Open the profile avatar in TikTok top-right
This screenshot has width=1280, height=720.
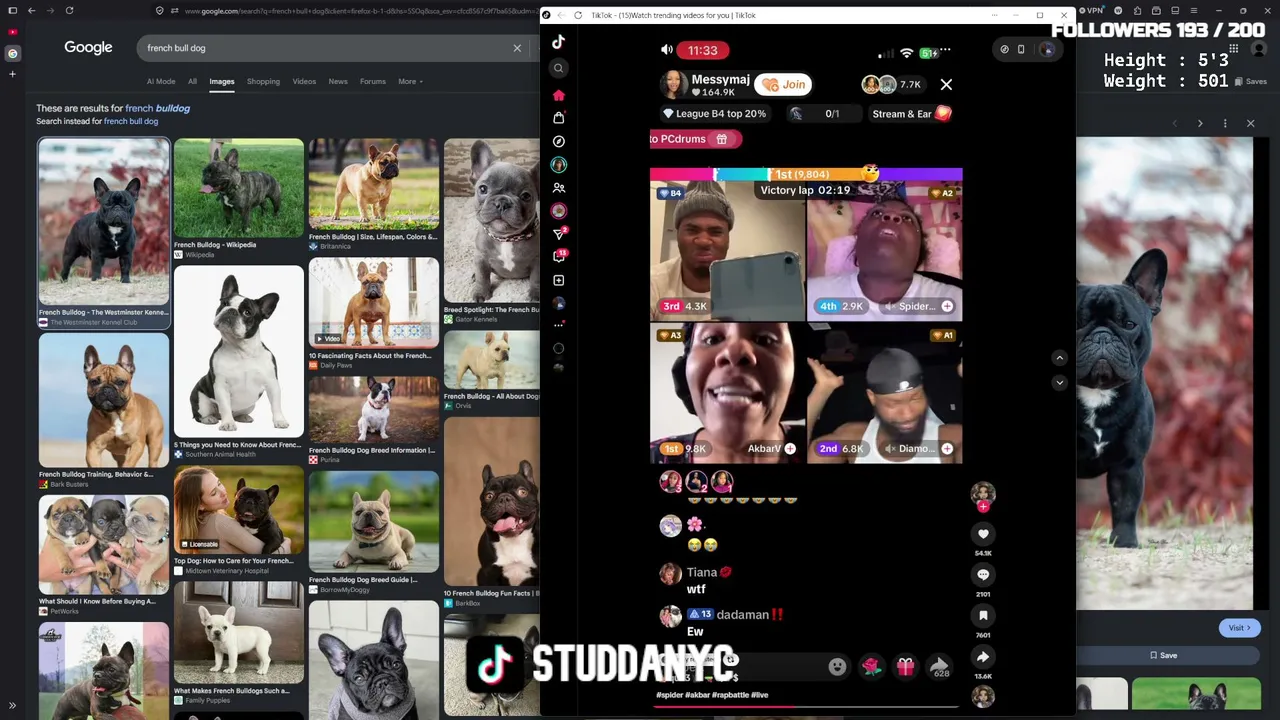tap(1047, 49)
